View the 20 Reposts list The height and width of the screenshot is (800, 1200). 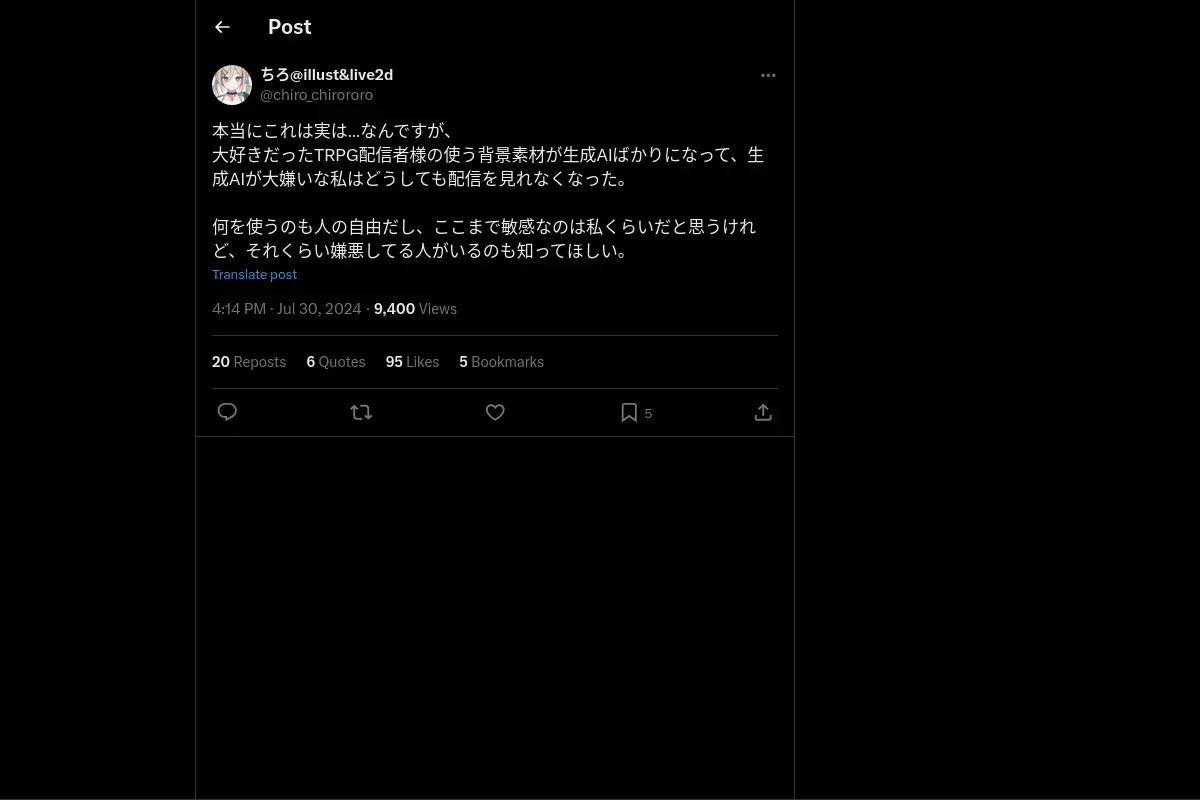249,362
